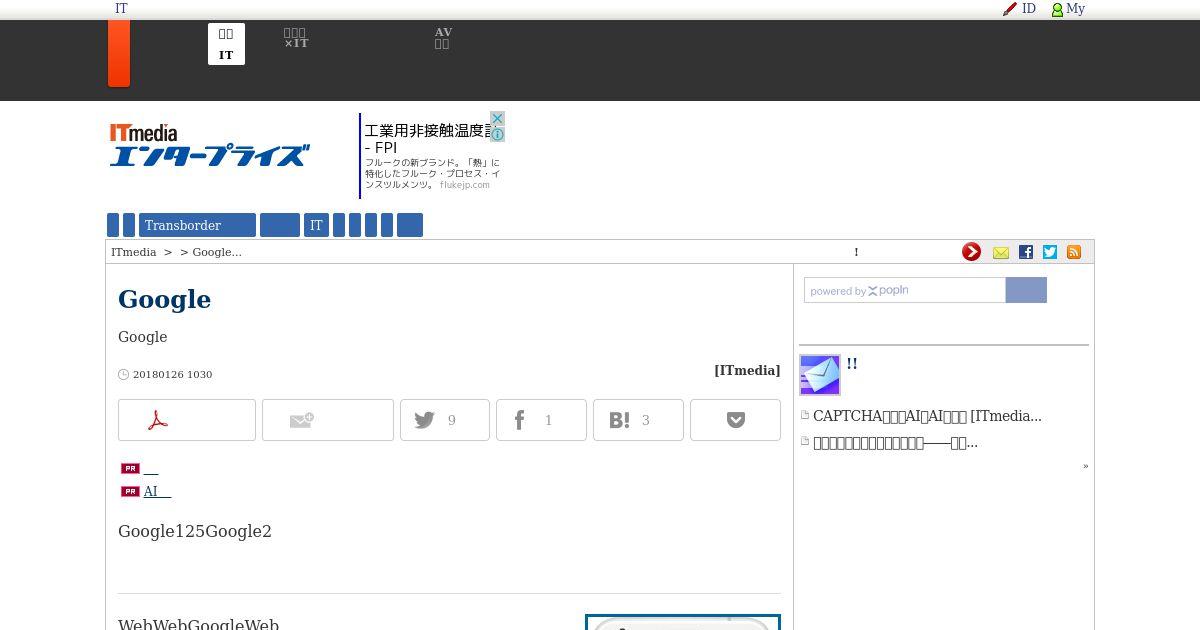Select the AV tab in header
Viewport: 1200px width, 630px height.
click(x=443, y=38)
